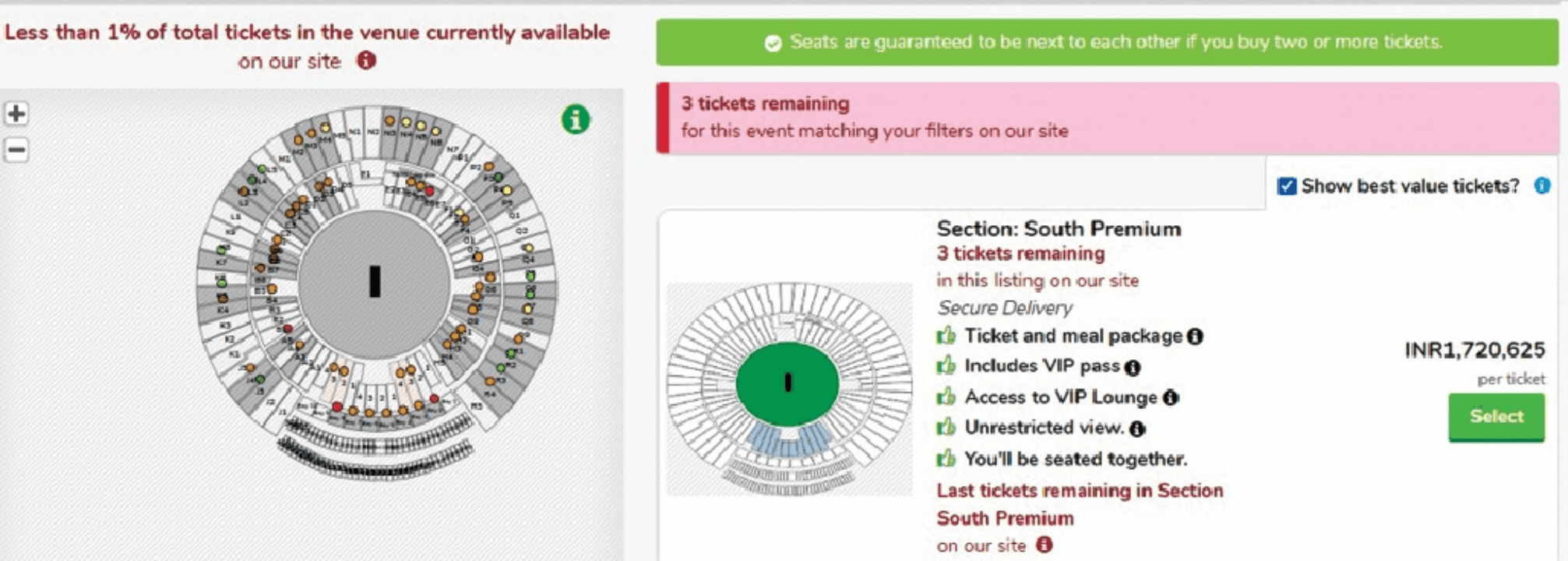The height and width of the screenshot is (561, 1568).
Task: Open Unrestricted view info icon
Action: (x=1137, y=428)
